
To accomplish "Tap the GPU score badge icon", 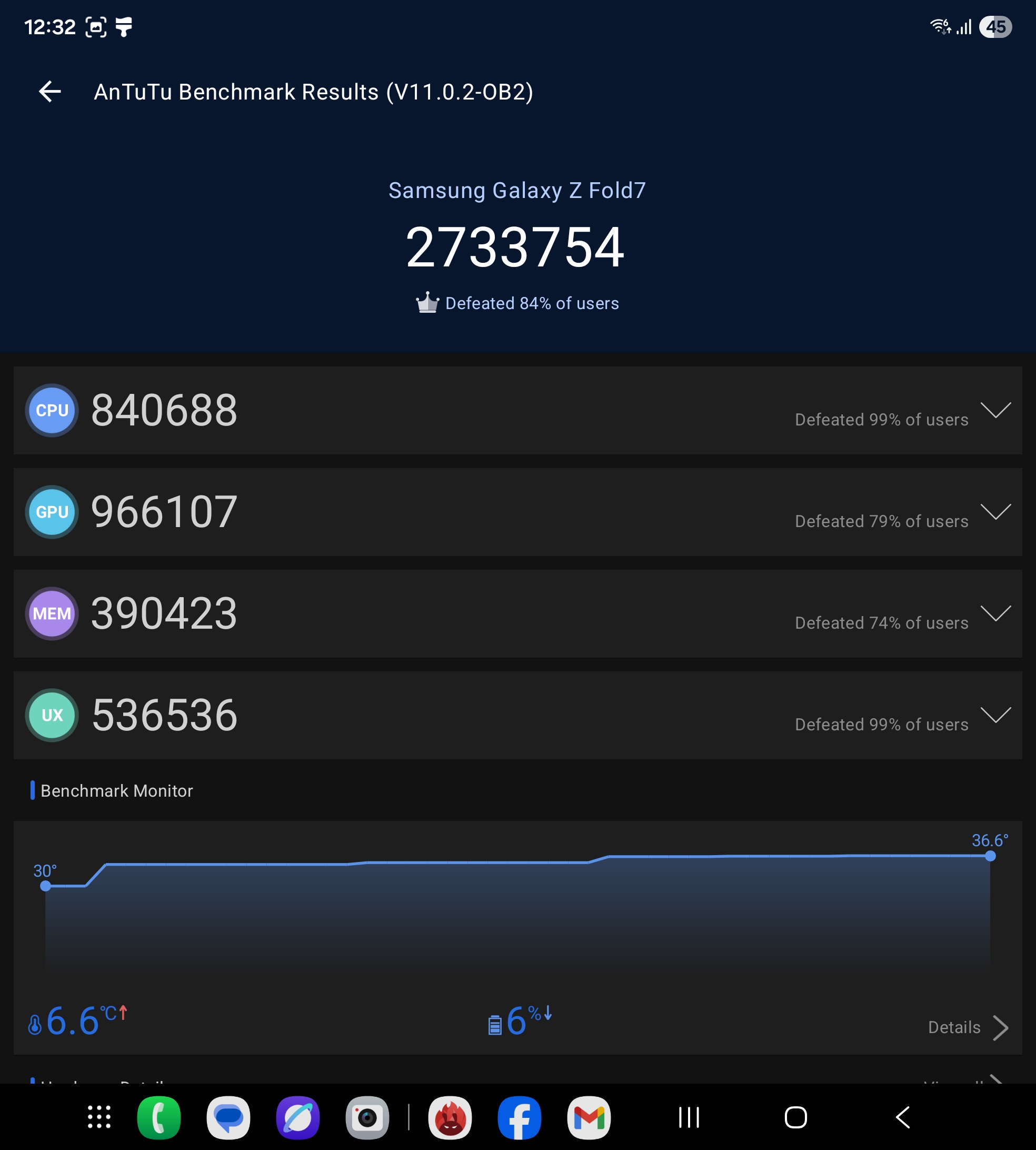I will pyautogui.click(x=52, y=512).
